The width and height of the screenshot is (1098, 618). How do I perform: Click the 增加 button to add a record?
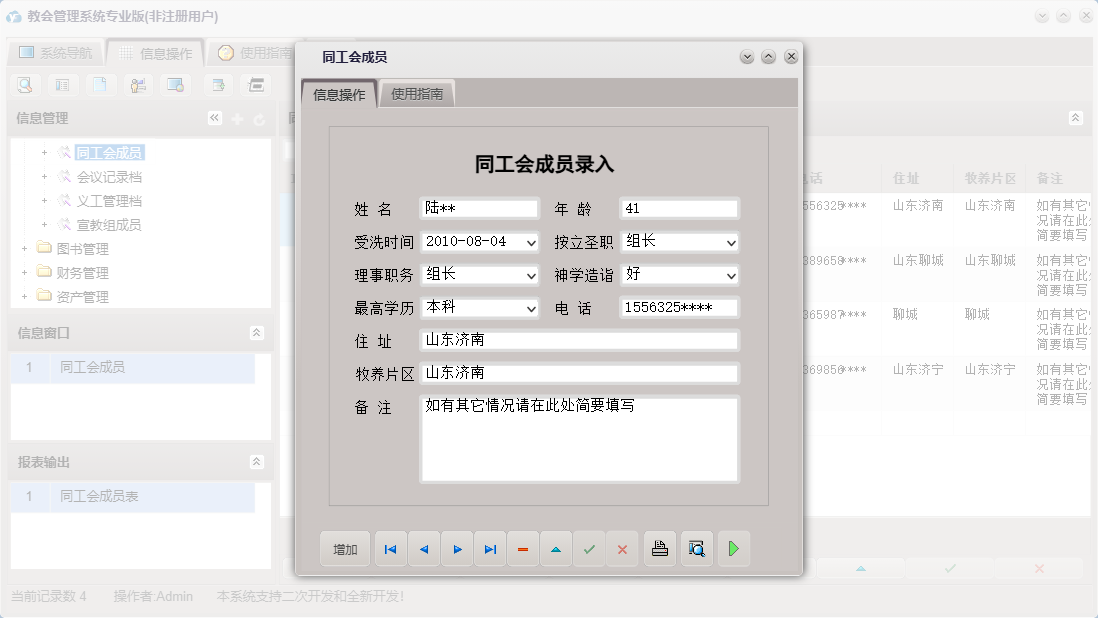[344, 548]
